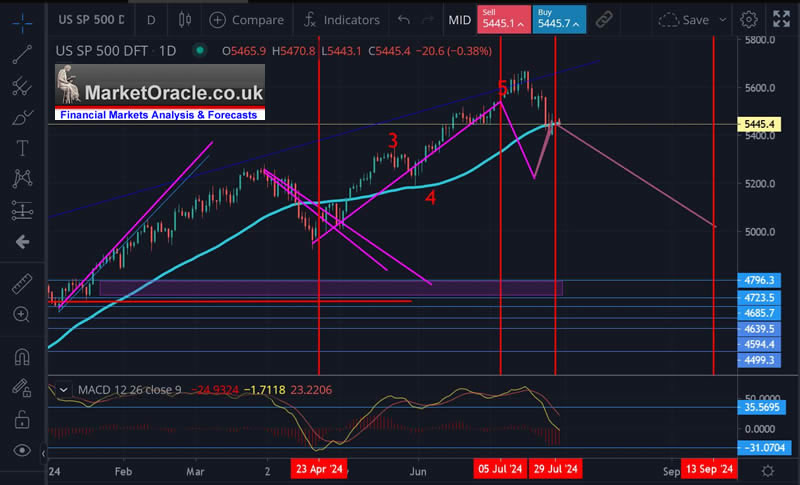Open the pitchfork drawing tools
This screenshot has width=800, height=485.
click(22, 86)
